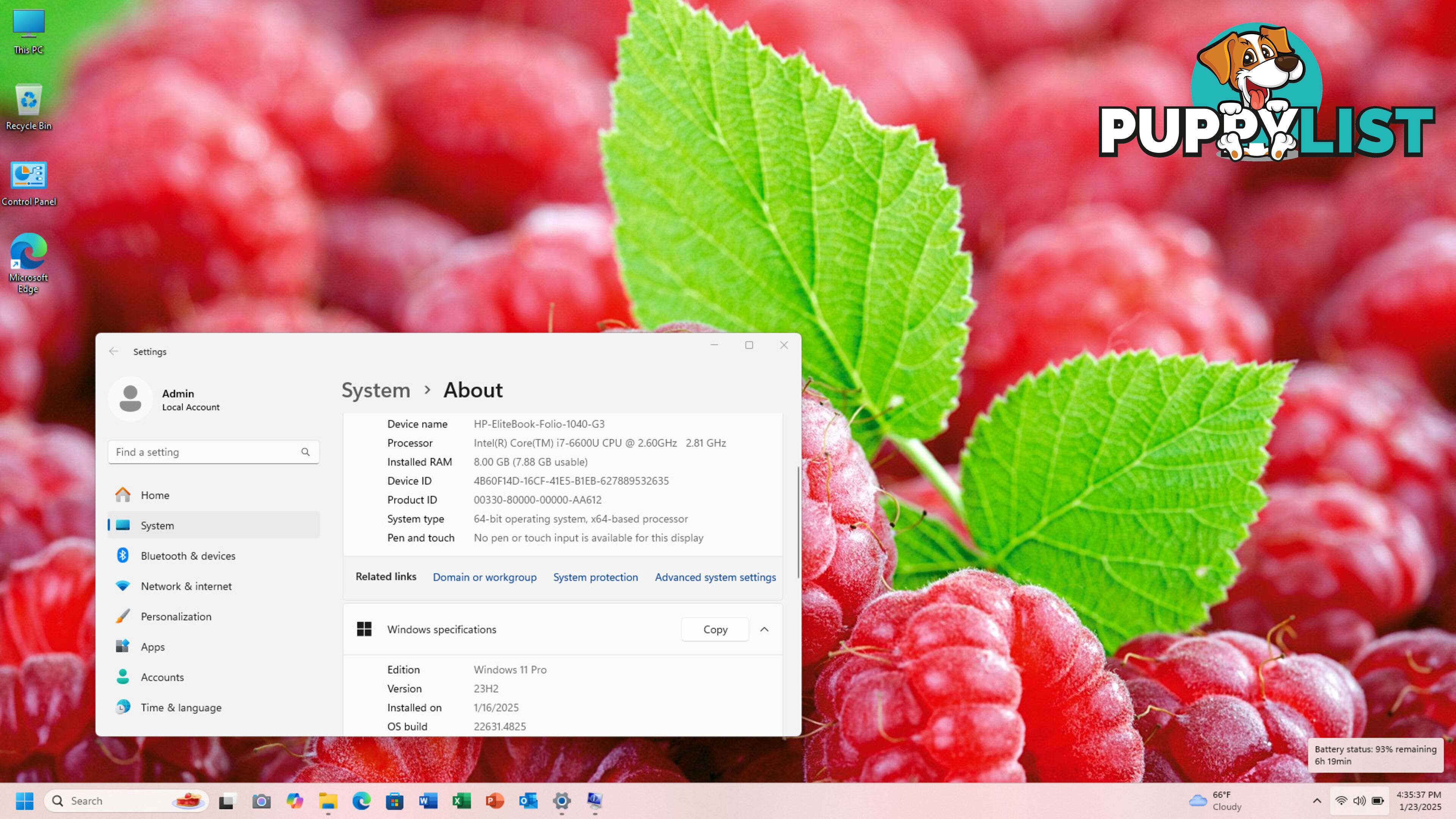This screenshot has width=1456, height=819.
Task: Close the Settings window
Action: pos(784,345)
